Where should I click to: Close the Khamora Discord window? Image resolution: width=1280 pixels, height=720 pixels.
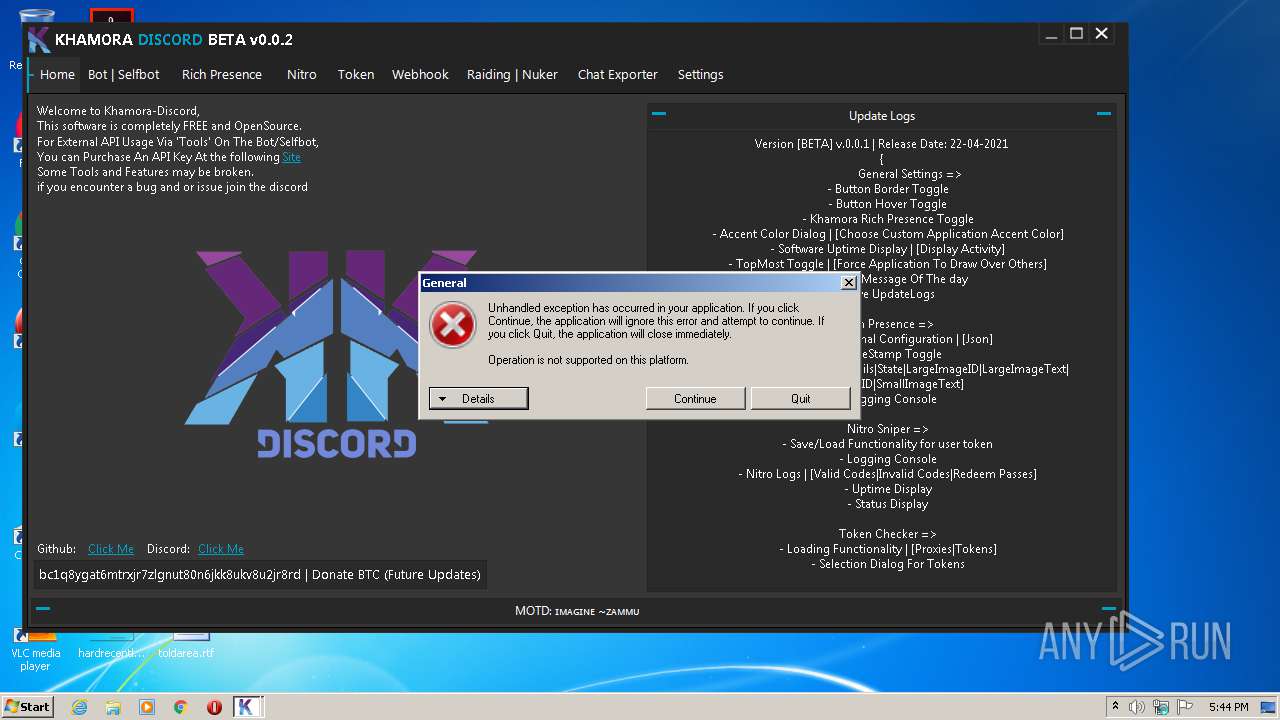(x=1102, y=34)
